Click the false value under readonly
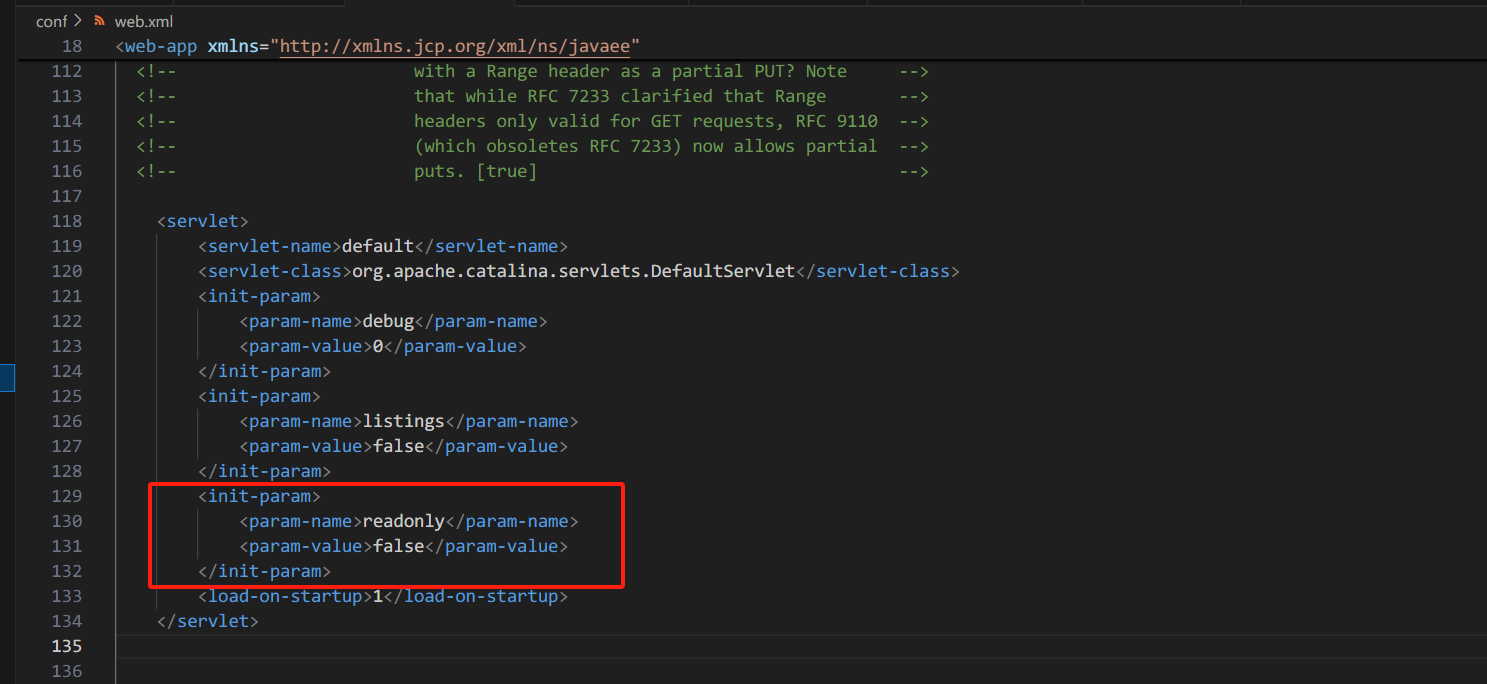1487x684 pixels. 398,546
